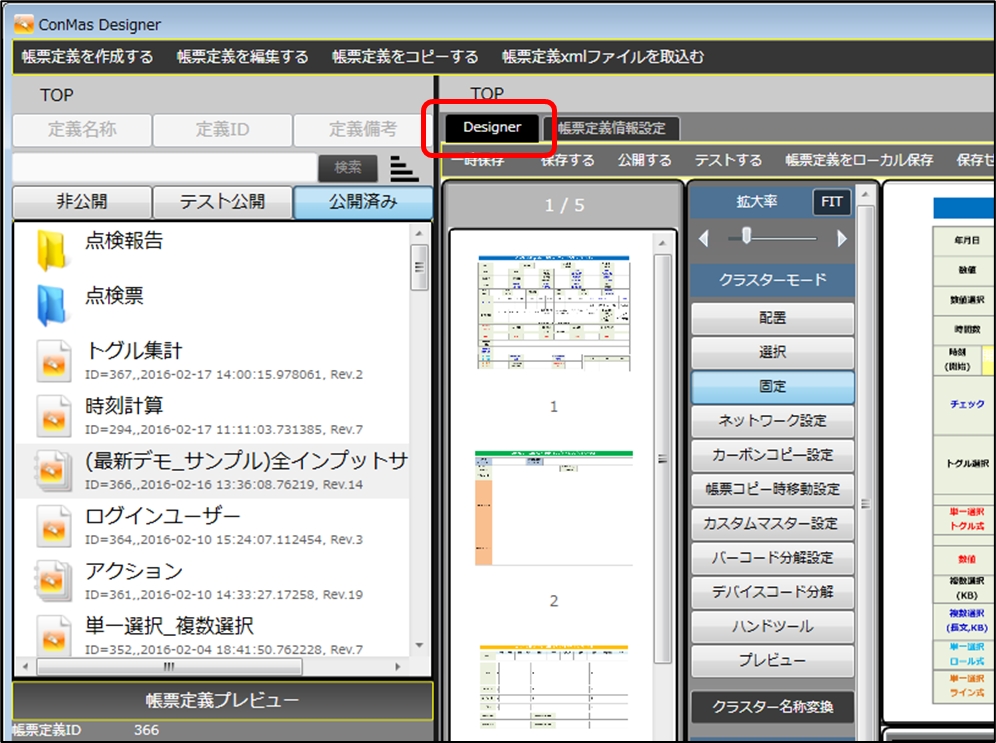
Task: Click the blue 点検票 folder icon
Action: (50, 305)
